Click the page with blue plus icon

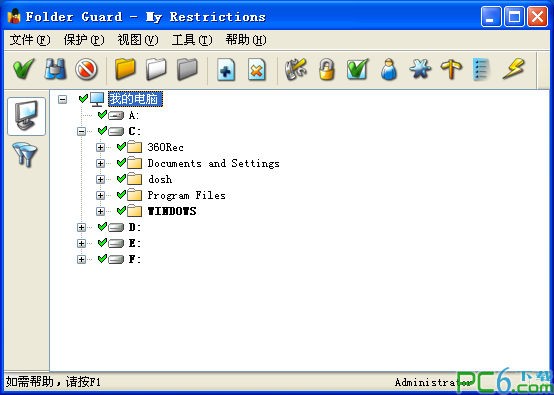(x=226, y=69)
